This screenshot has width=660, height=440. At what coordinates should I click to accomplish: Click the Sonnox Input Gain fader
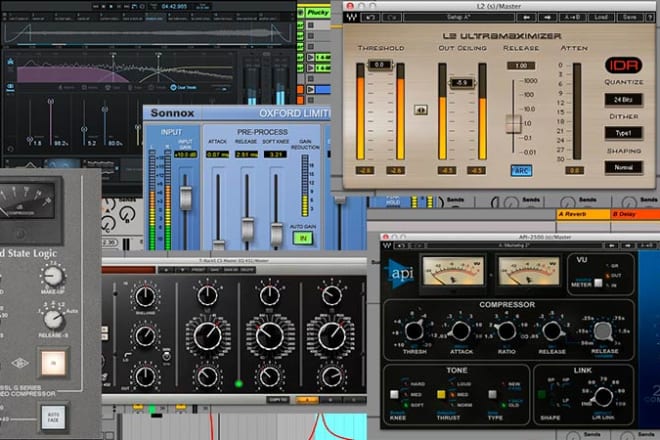[x=186, y=197]
